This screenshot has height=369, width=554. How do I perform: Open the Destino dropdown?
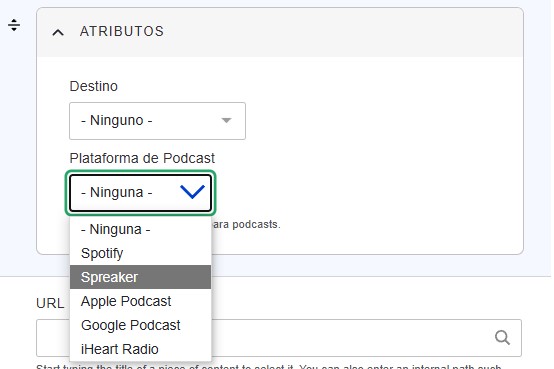pyautogui.click(x=157, y=121)
